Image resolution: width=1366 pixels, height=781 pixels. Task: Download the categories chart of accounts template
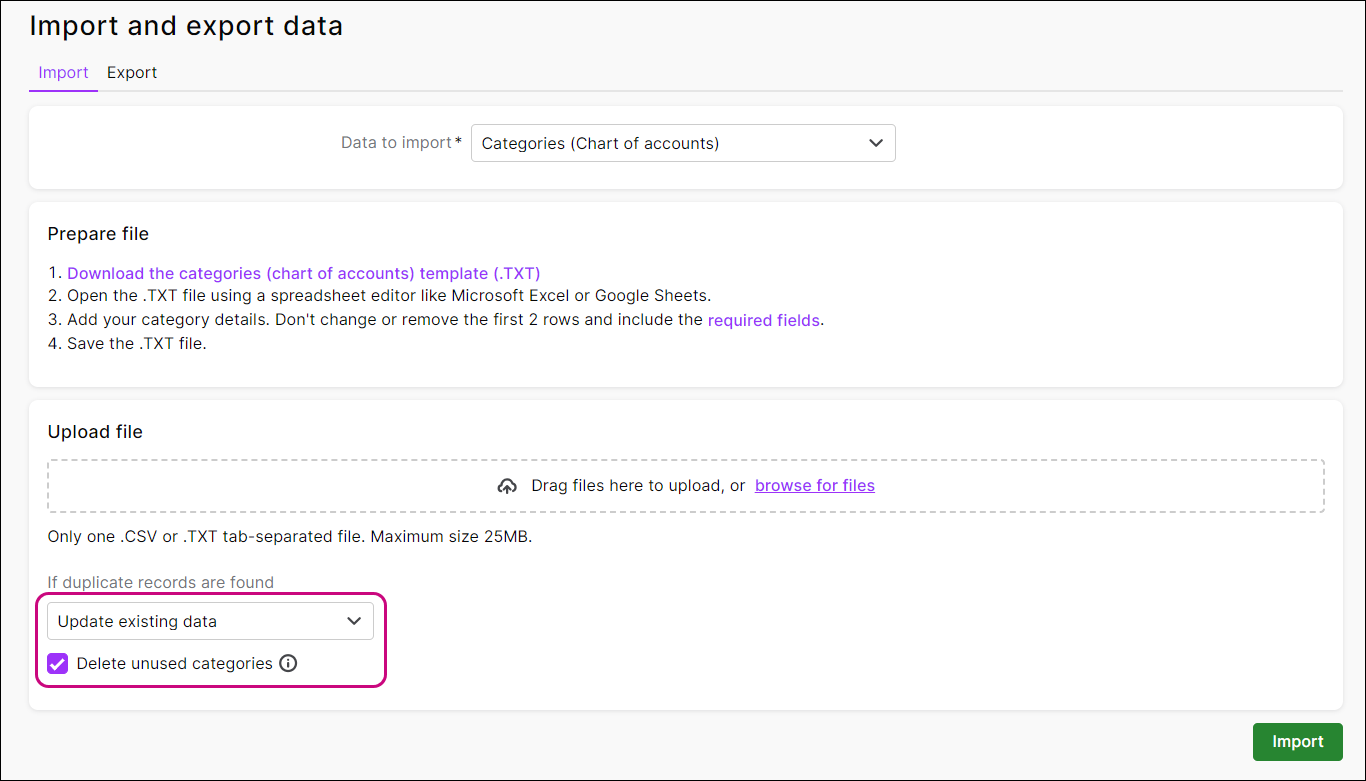pos(303,272)
